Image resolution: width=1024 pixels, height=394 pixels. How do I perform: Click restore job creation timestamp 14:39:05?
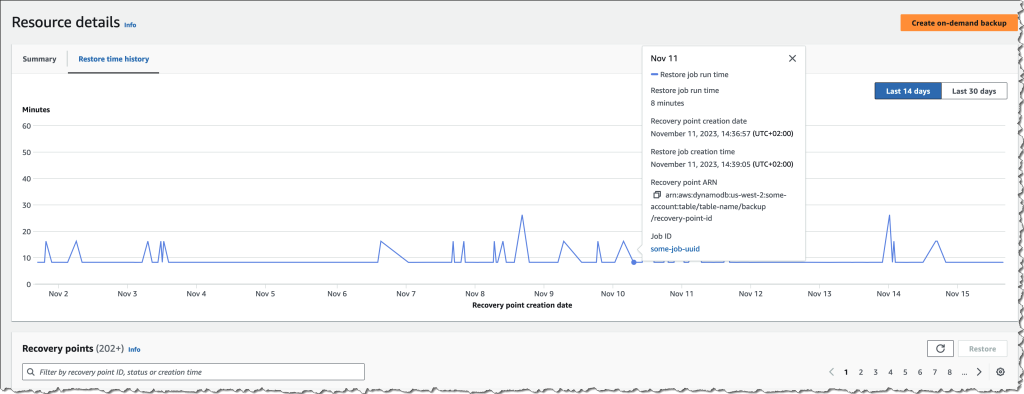[722, 164]
